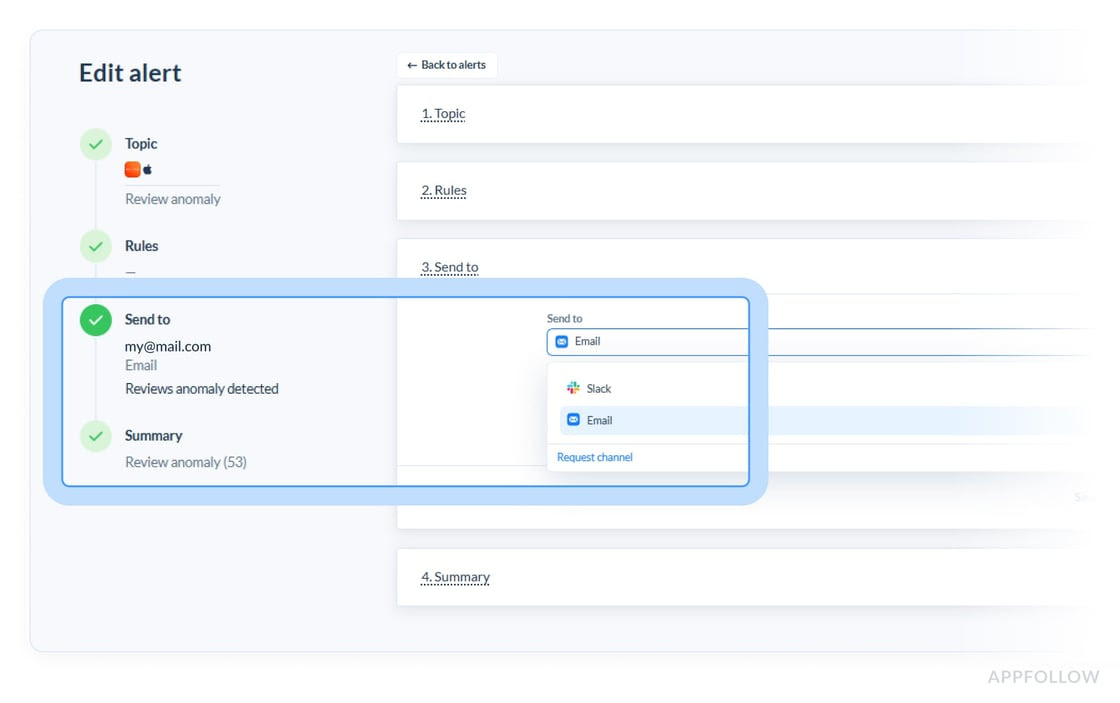Click the solid green check beside Send to

[x=96, y=320]
